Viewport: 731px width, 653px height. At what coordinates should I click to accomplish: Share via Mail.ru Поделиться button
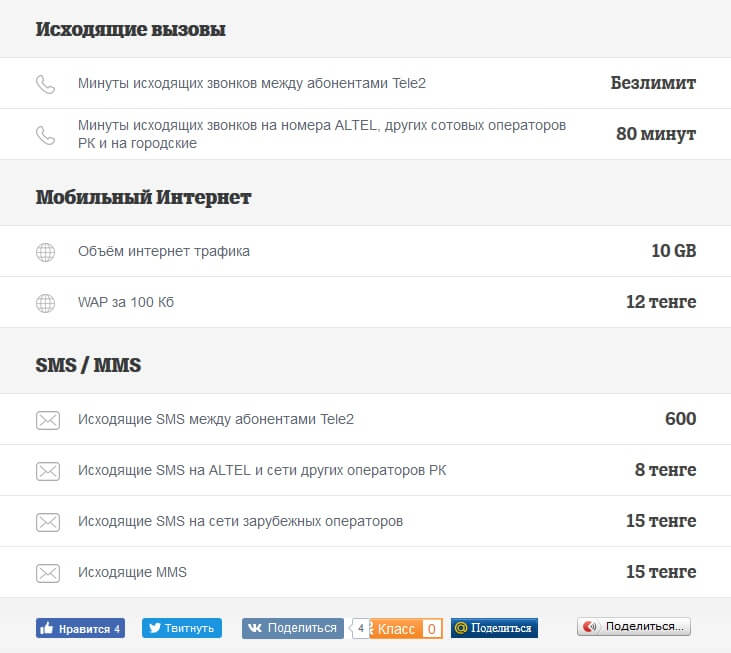[x=494, y=628]
